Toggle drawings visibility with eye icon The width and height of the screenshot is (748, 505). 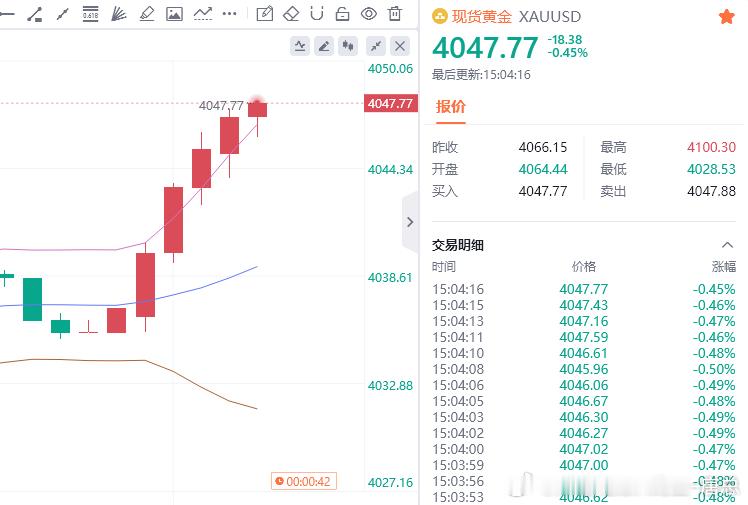369,14
